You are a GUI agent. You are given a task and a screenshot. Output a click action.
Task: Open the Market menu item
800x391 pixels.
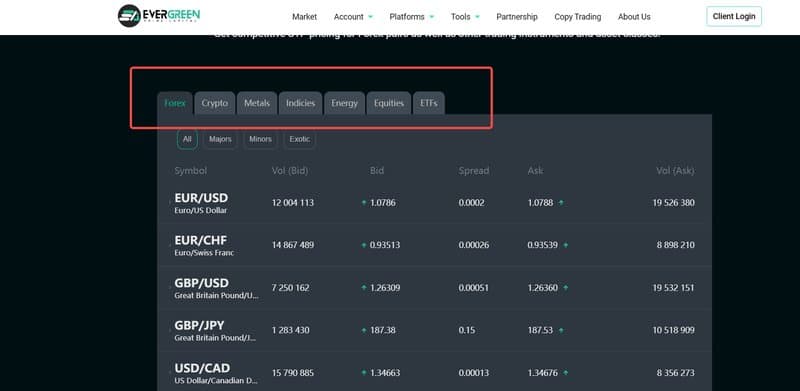pyautogui.click(x=305, y=17)
